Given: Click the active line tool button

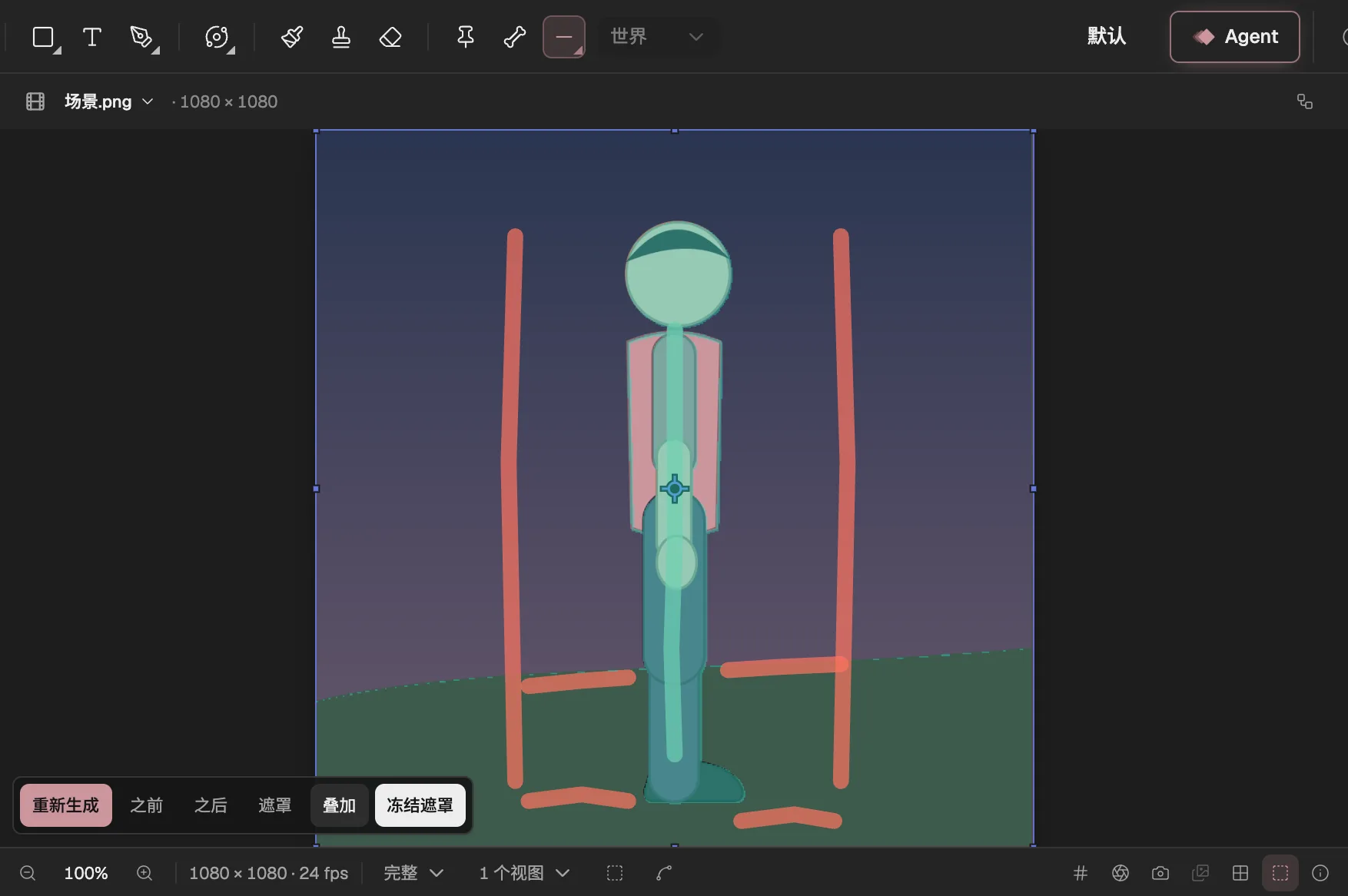Looking at the screenshot, I should (x=564, y=37).
